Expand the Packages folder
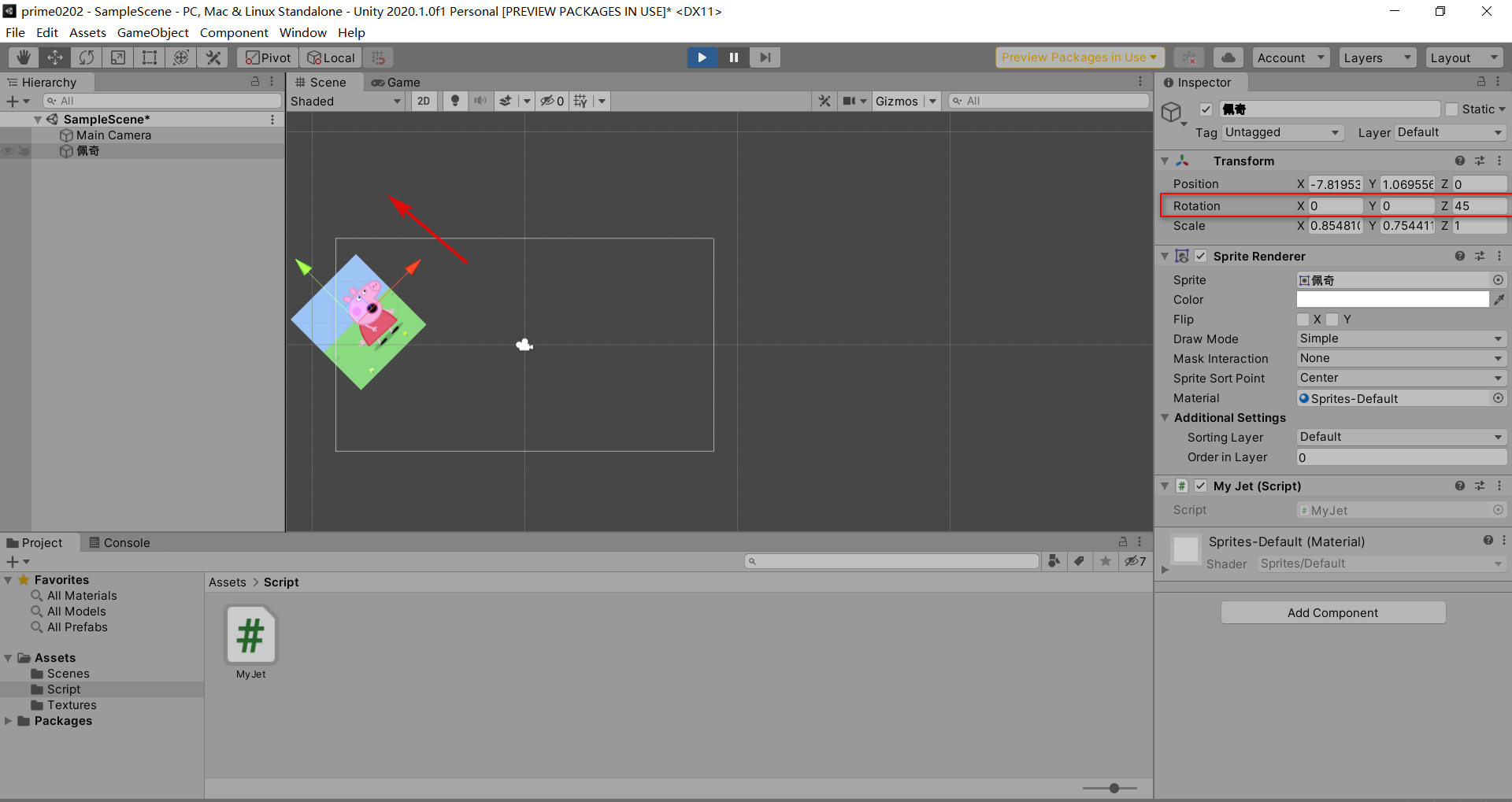Screen dimensions: 1512x802 (x=8, y=720)
